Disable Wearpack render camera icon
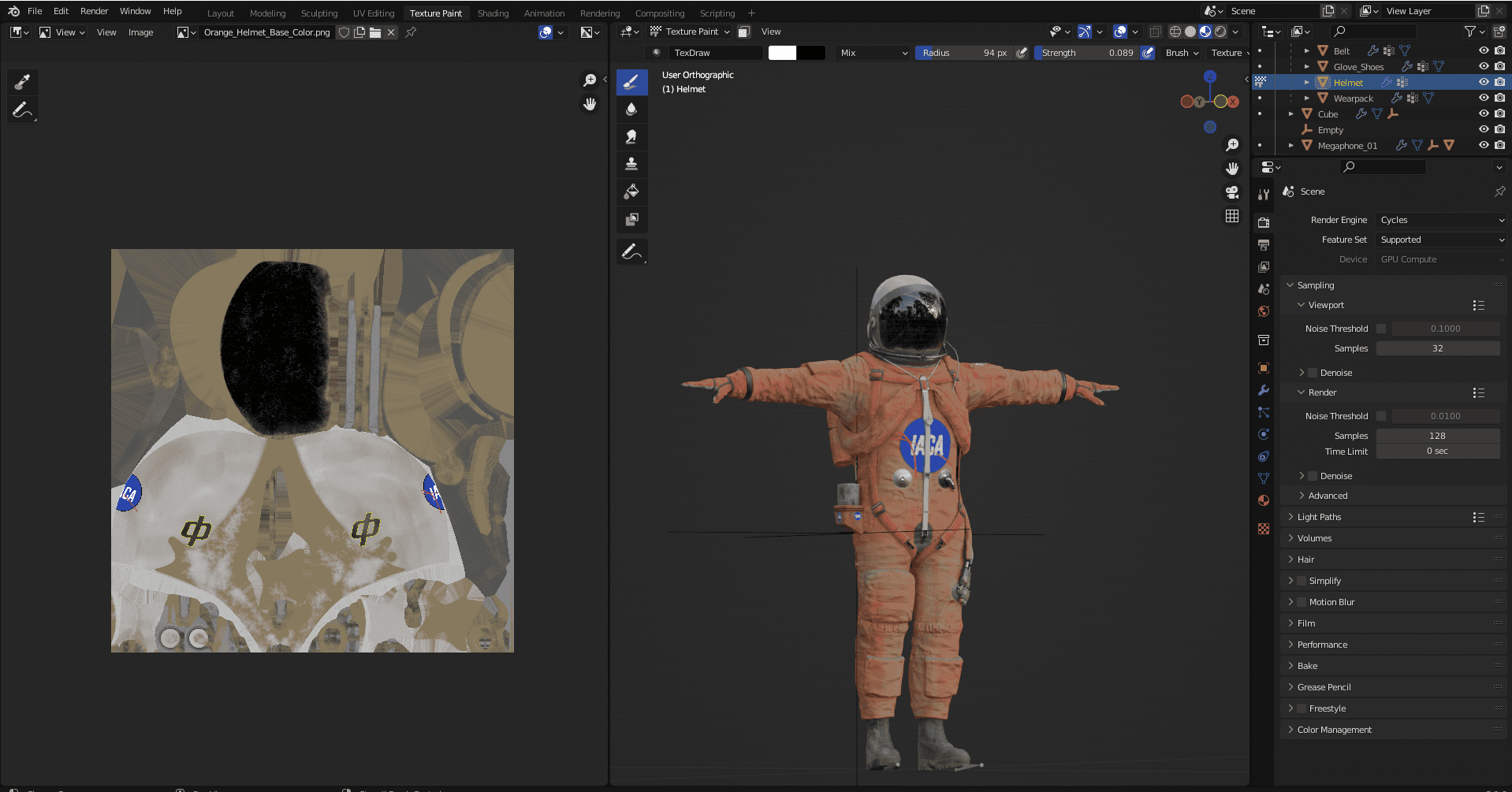Image resolution: width=1512 pixels, height=792 pixels. click(x=1499, y=98)
